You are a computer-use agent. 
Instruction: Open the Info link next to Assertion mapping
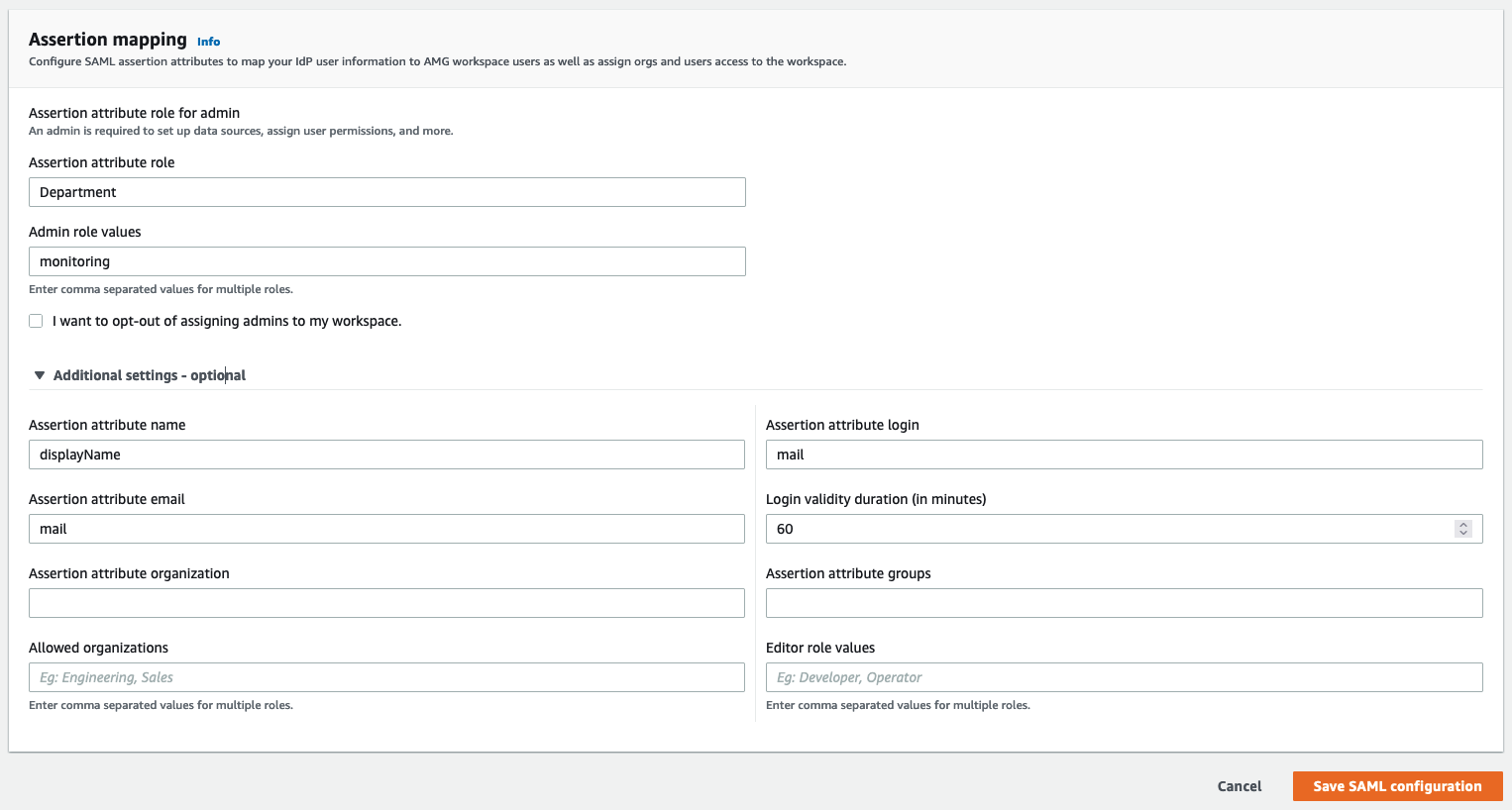pyautogui.click(x=208, y=42)
